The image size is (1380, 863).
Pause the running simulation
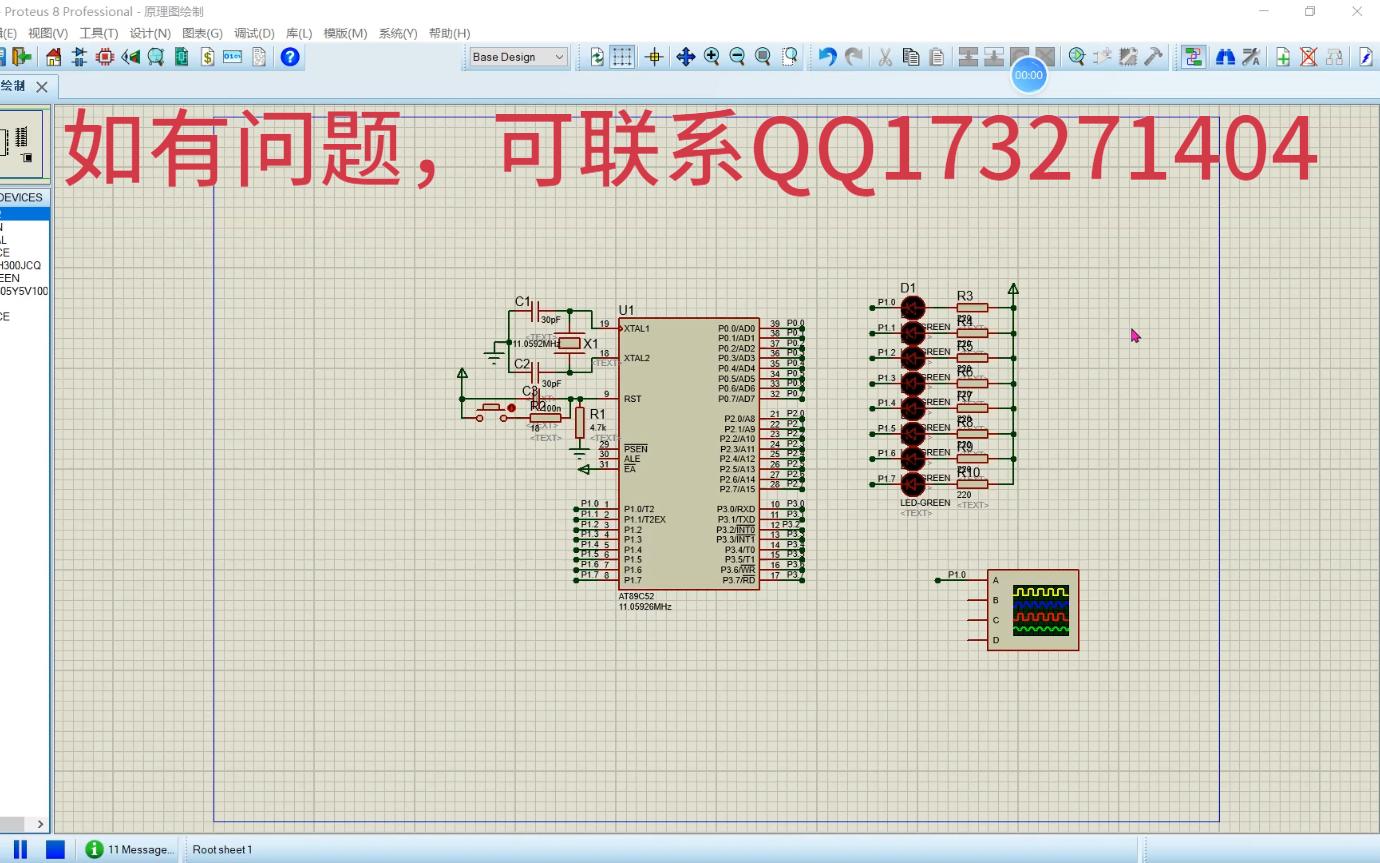(x=21, y=849)
